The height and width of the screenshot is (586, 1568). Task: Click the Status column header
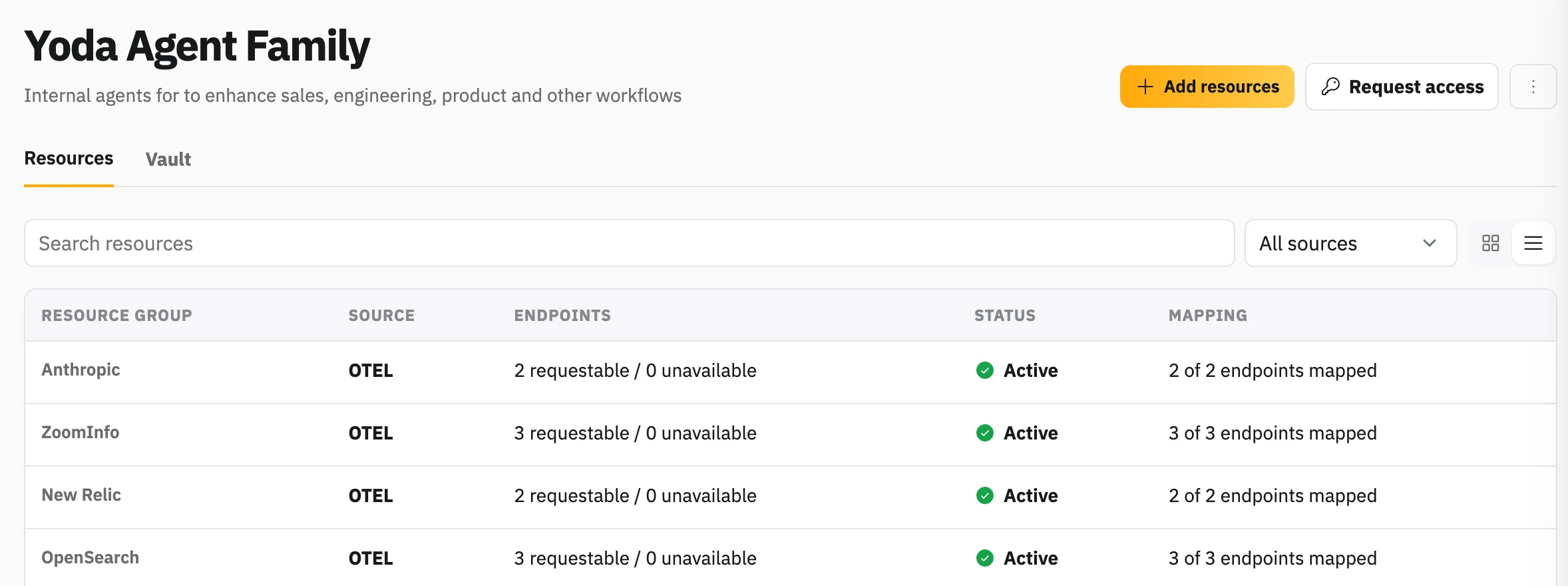(1005, 316)
